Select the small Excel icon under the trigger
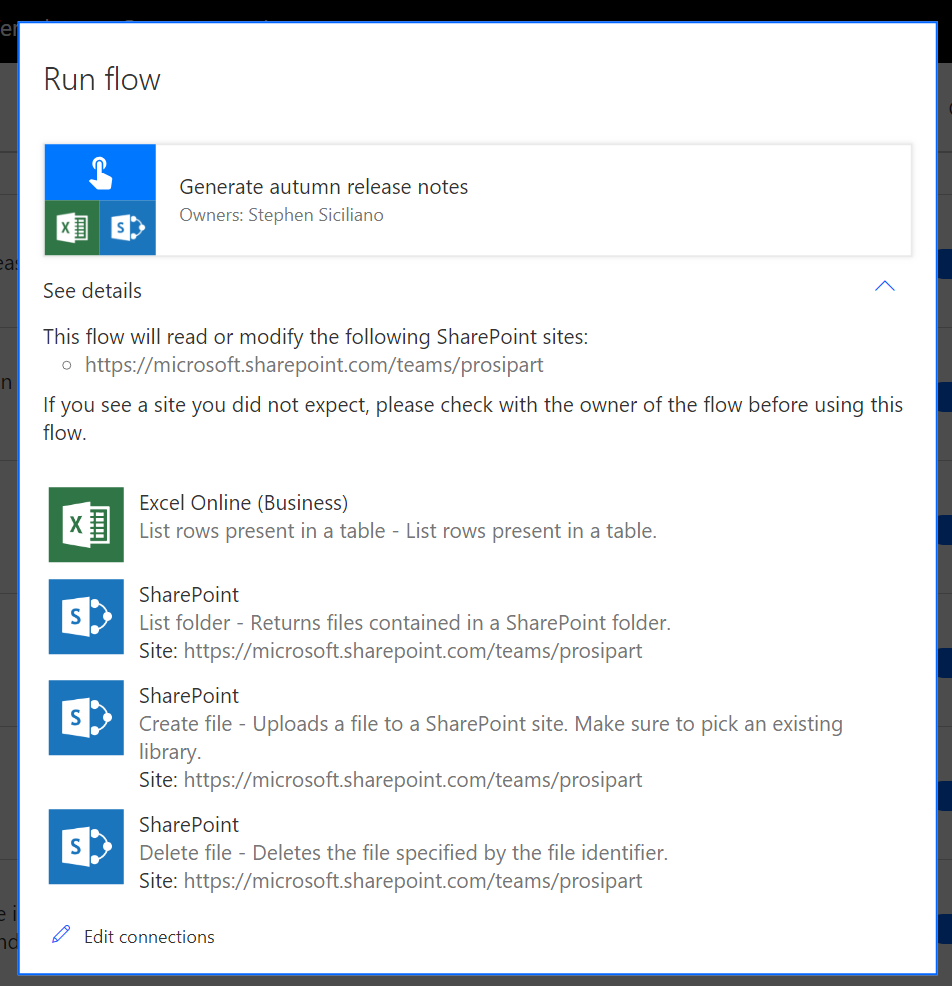952x986 pixels. (x=71, y=227)
